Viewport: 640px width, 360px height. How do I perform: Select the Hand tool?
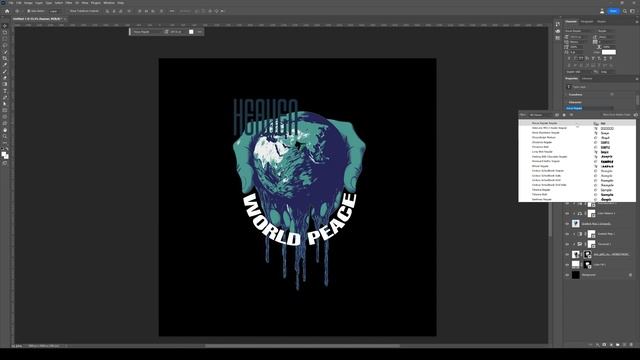5,130
